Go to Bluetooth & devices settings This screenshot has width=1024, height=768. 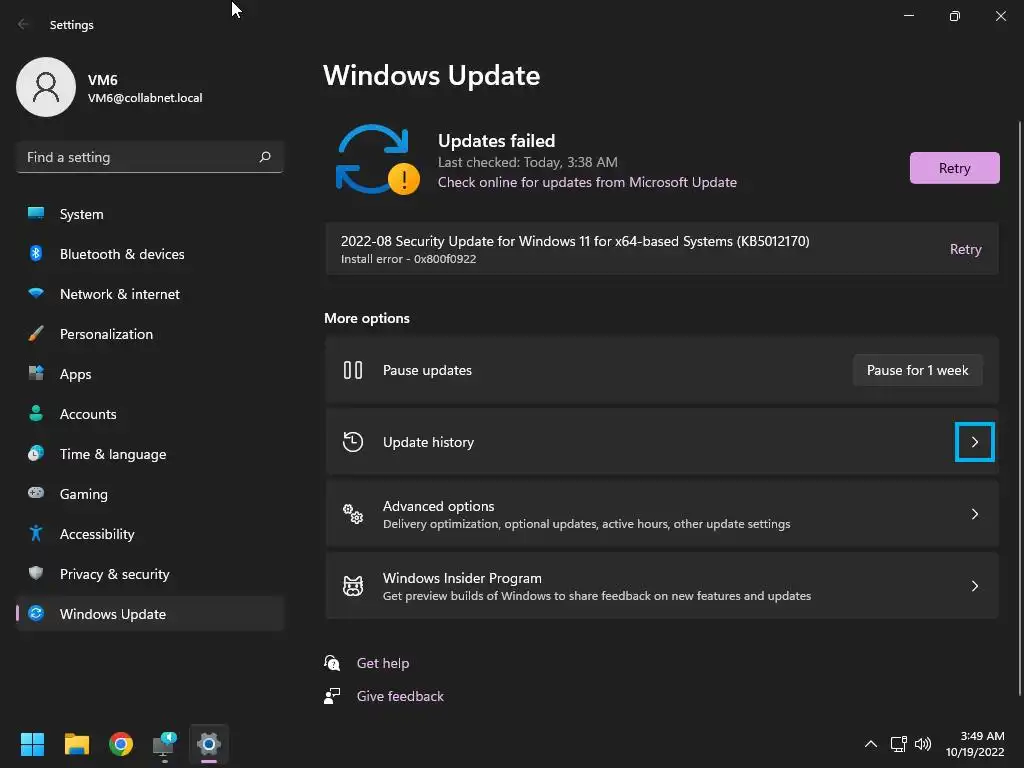(x=150, y=253)
